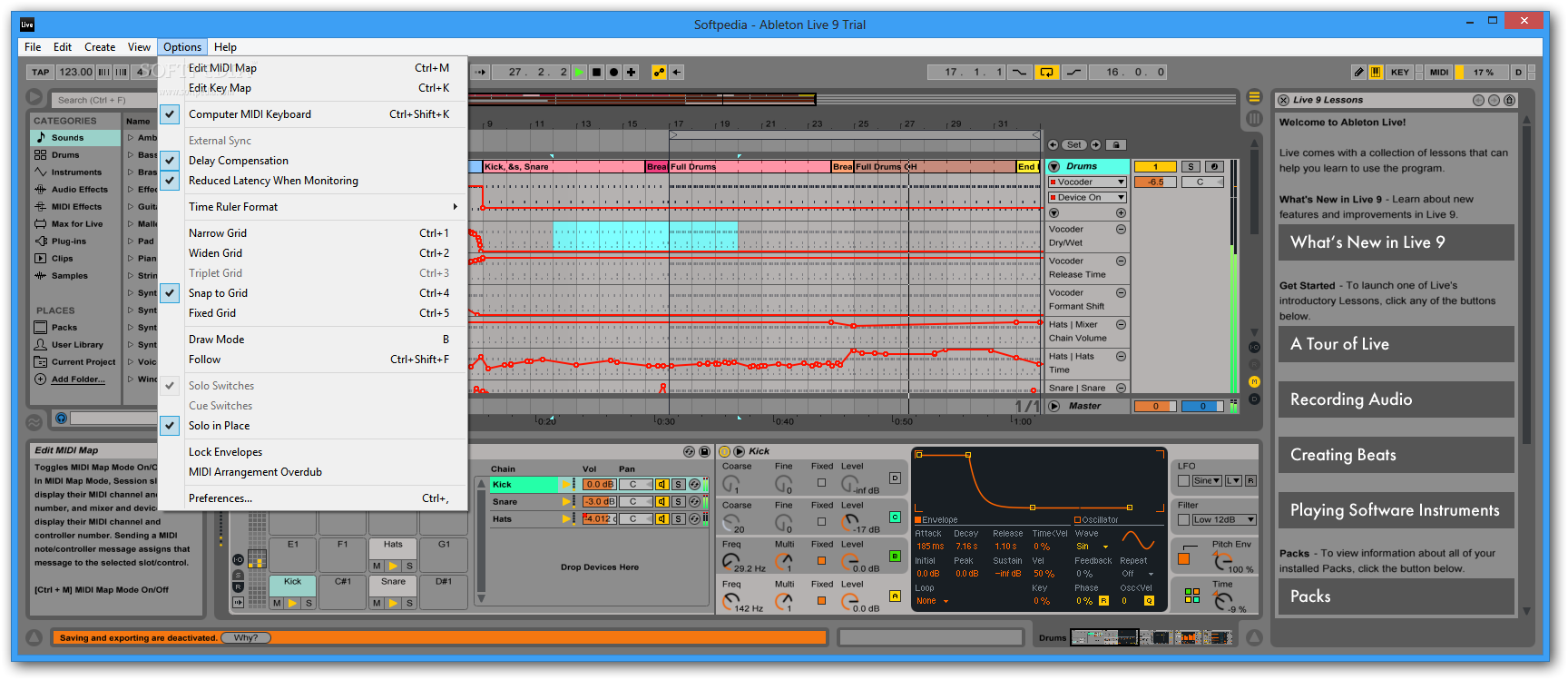Open the oscillator Wave Sin dropdown
Image resolution: width=1568 pixels, height=680 pixels.
click(1093, 547)
